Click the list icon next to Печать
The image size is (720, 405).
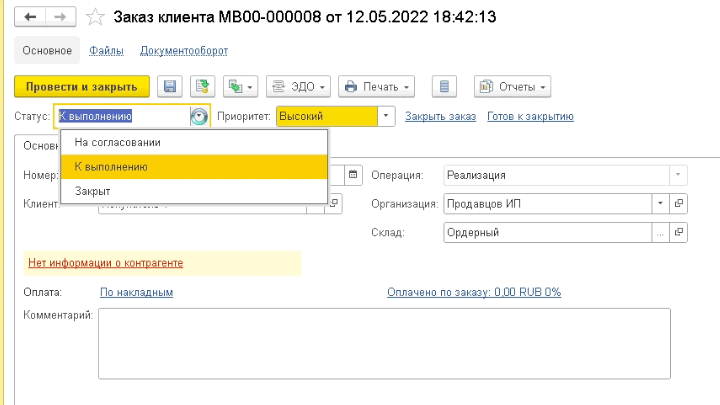[x=444, y=86]
